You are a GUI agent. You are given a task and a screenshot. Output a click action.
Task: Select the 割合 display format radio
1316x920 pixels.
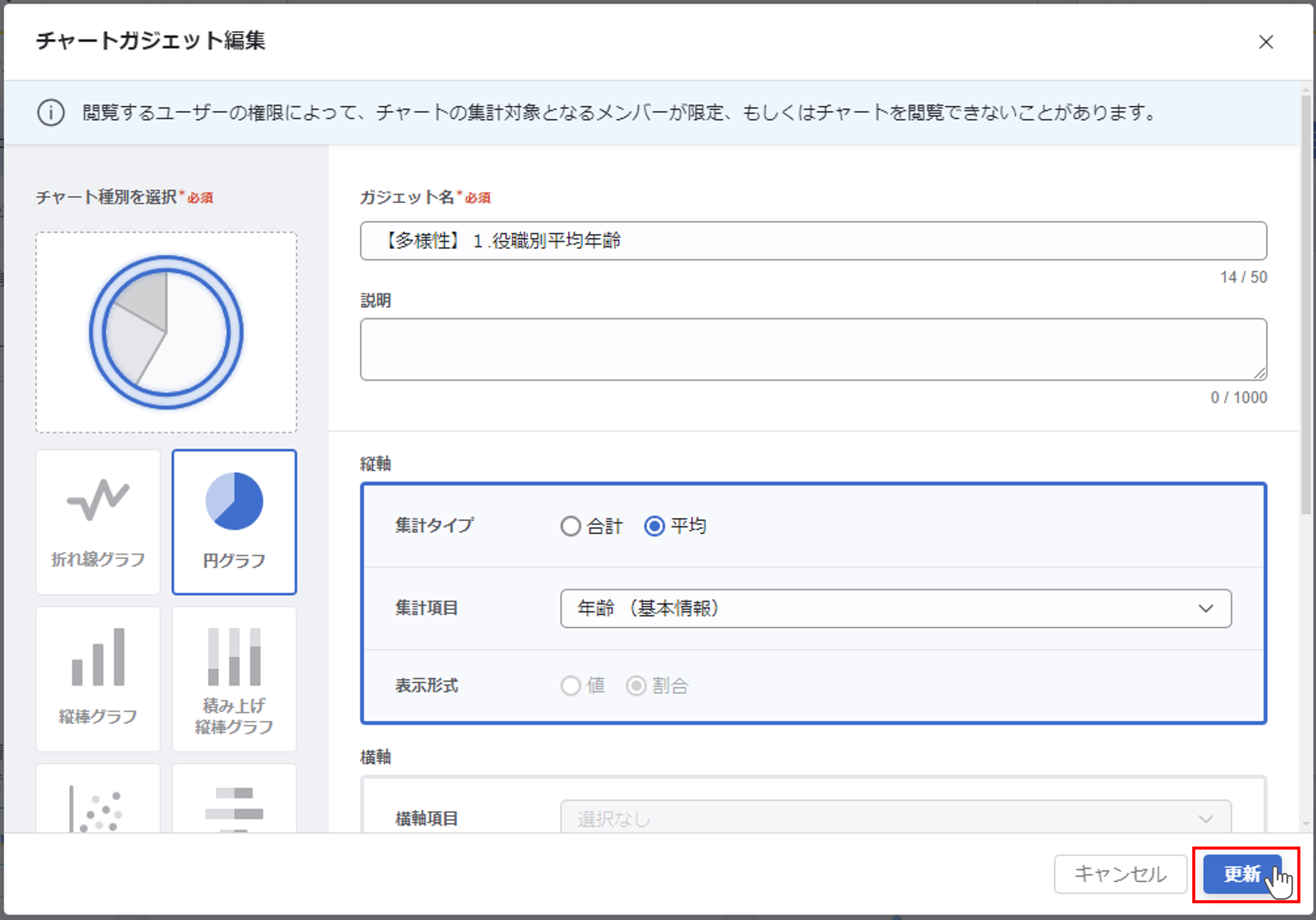[x=636, y=685]
